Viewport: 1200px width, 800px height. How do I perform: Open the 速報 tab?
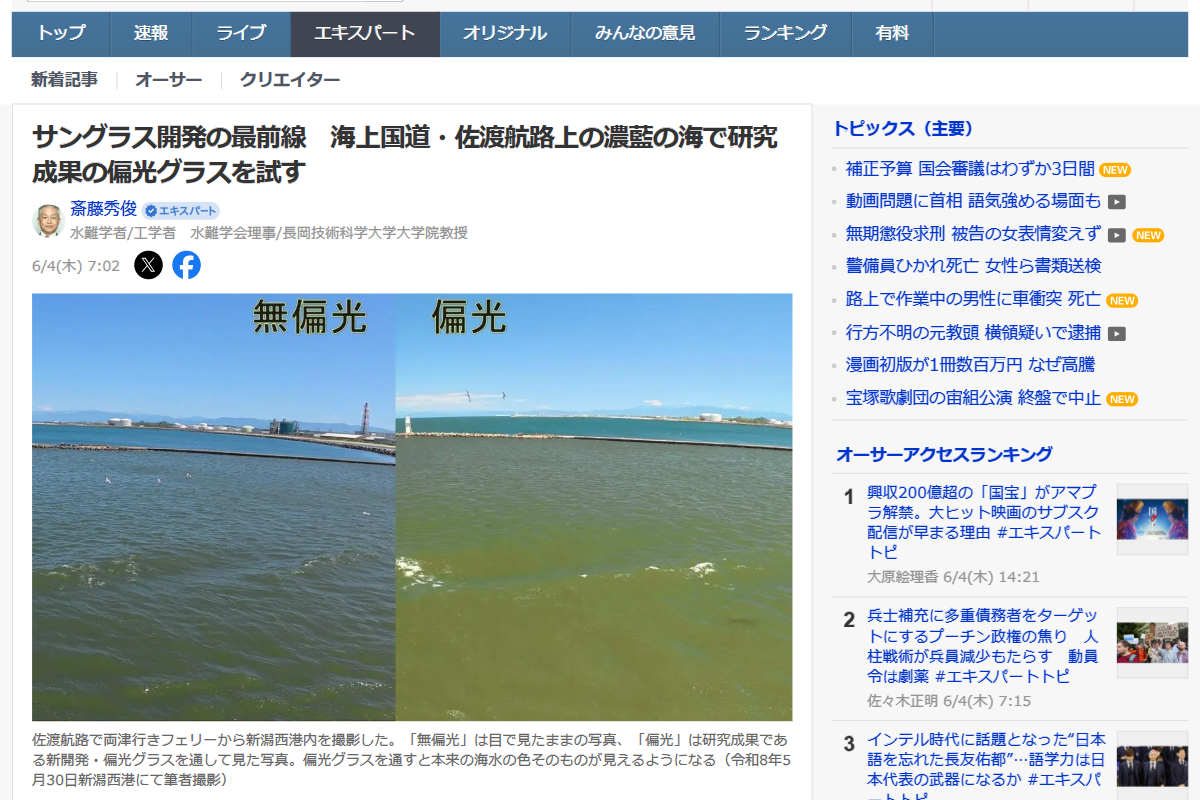coord(151,33)
